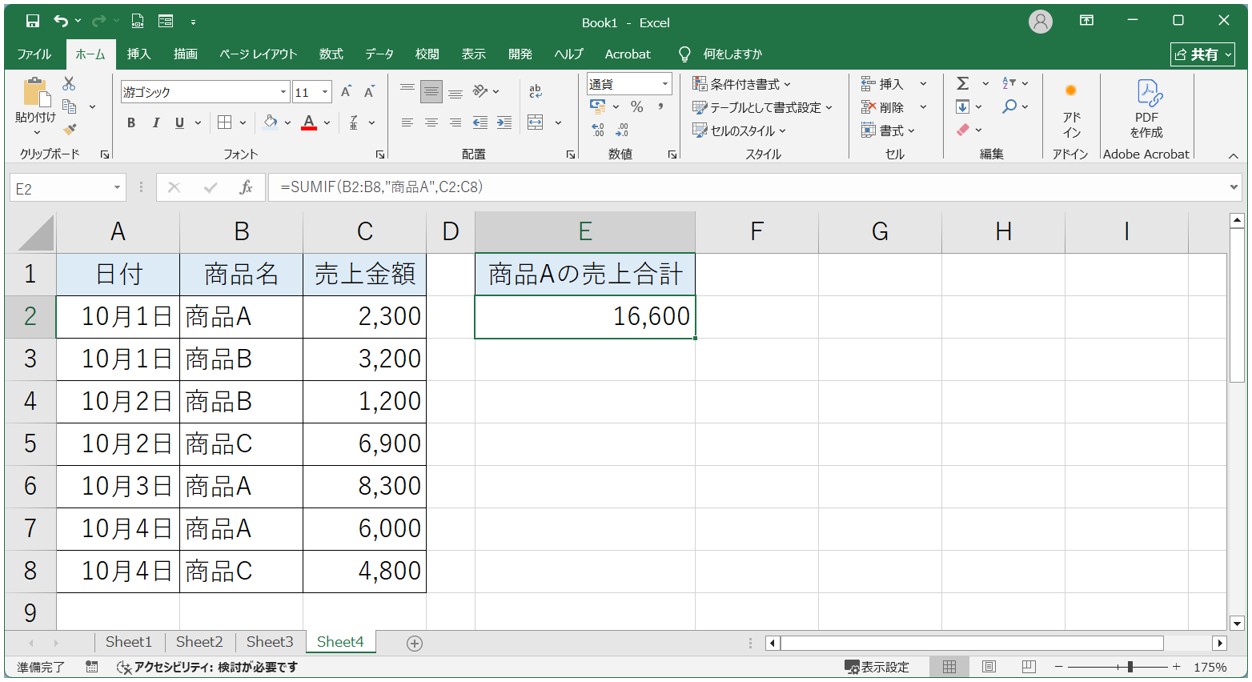The width and height of the screenshot is (1252, 682).
Task: Switch to the 数式 ribbon tab
Action: click(x=330, y=55)
